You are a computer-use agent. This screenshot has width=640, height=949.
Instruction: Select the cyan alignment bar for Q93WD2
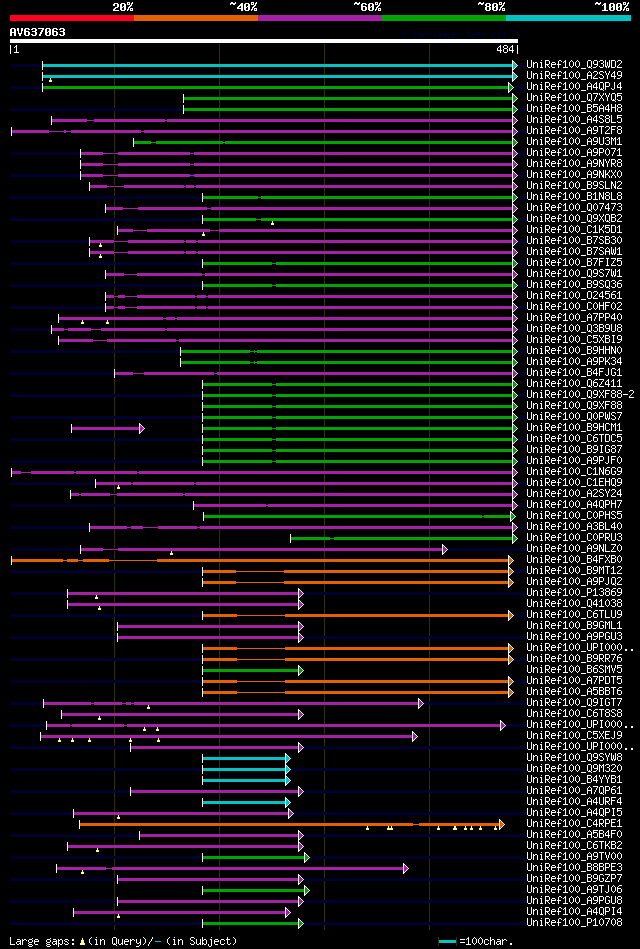(x=277, y=65)
